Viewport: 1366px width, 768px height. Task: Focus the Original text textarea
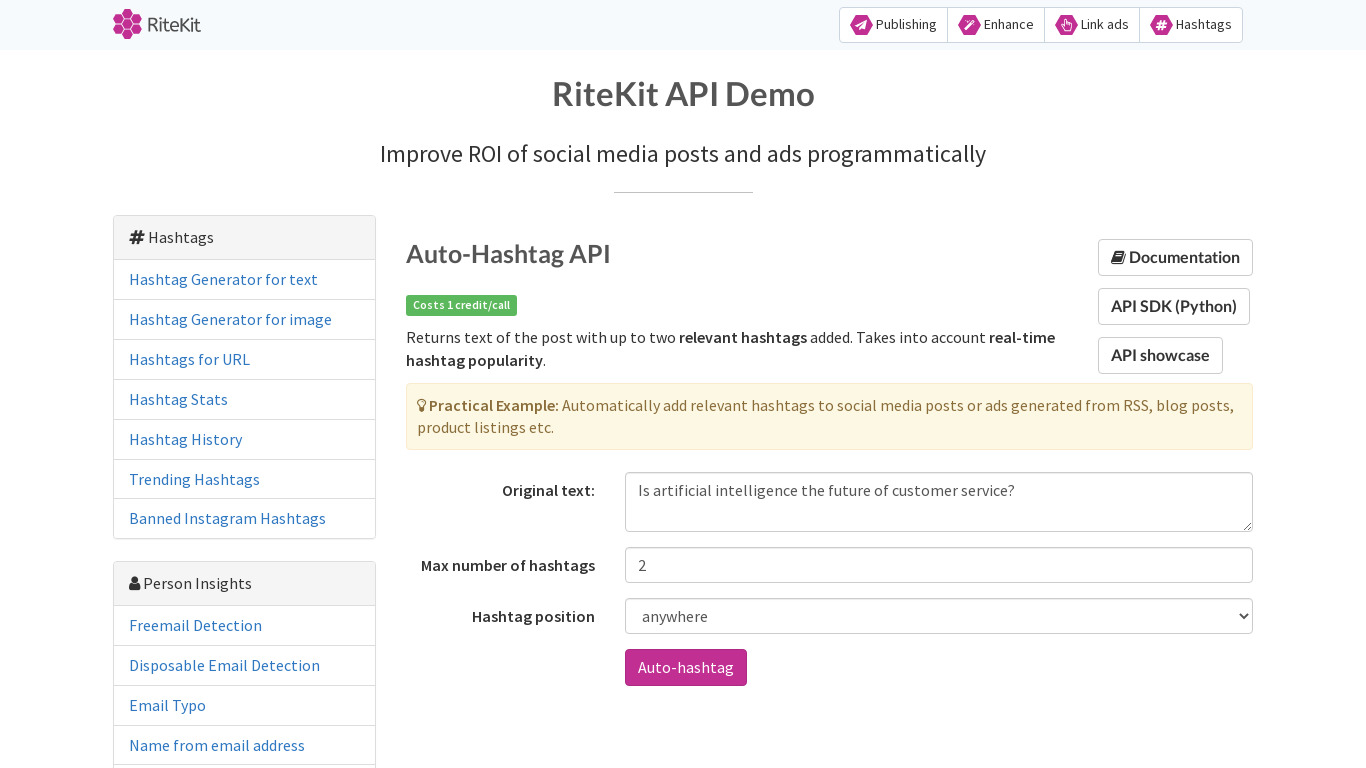point(939,502)
